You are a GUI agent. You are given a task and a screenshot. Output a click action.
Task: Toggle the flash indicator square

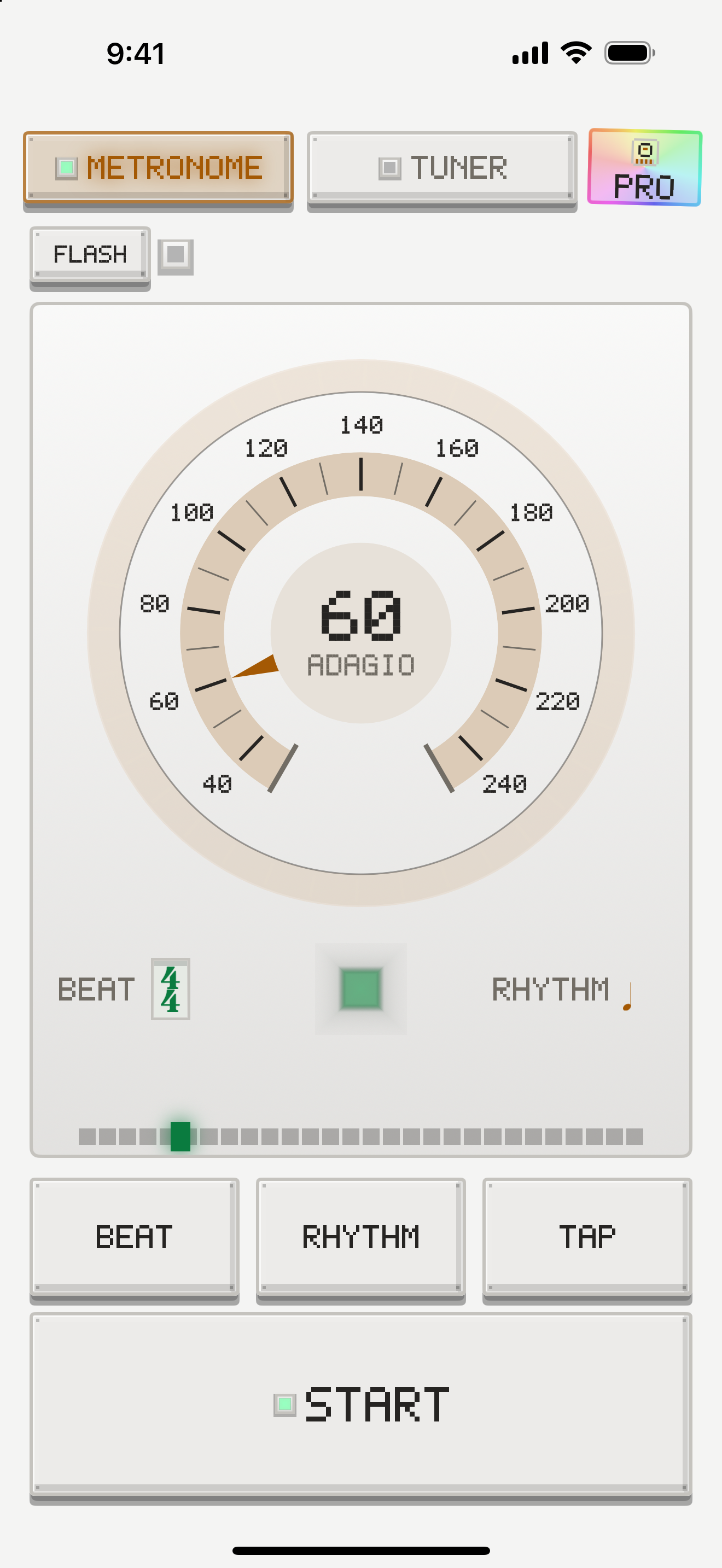tap(176, 256)
